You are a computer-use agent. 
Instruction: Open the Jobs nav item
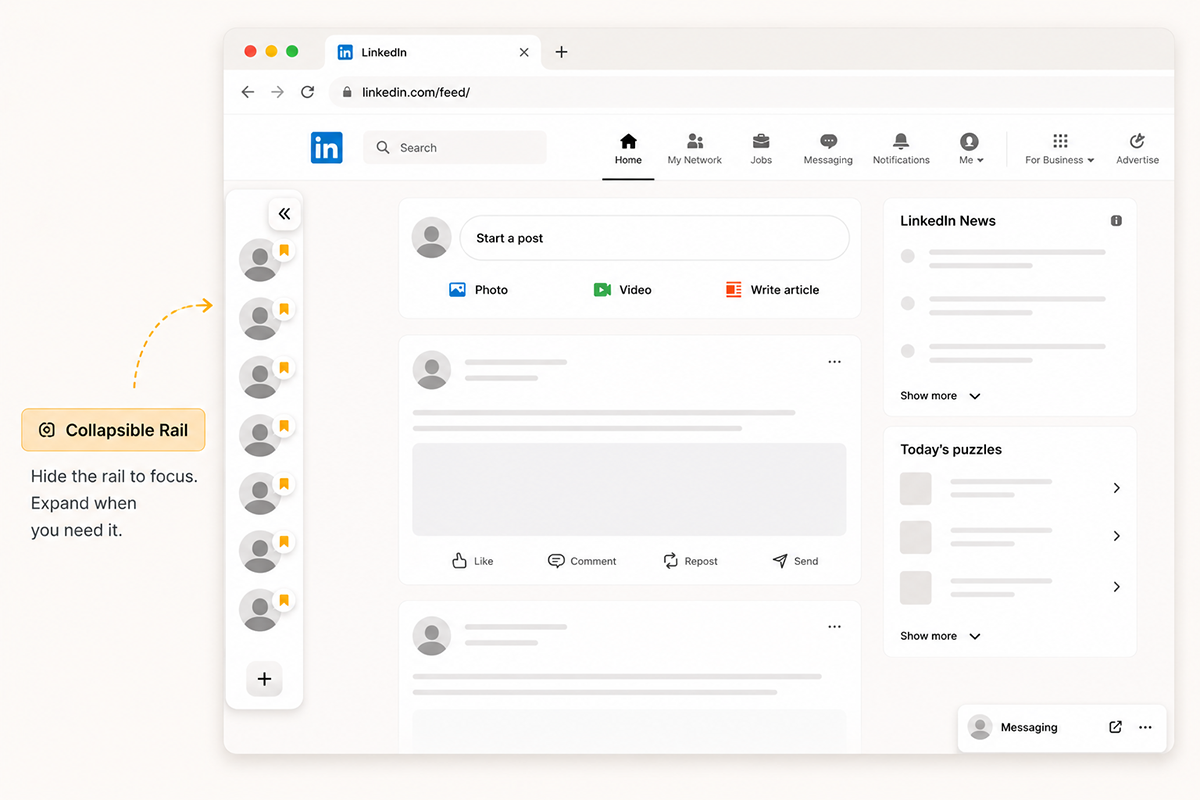pos(761,149)
